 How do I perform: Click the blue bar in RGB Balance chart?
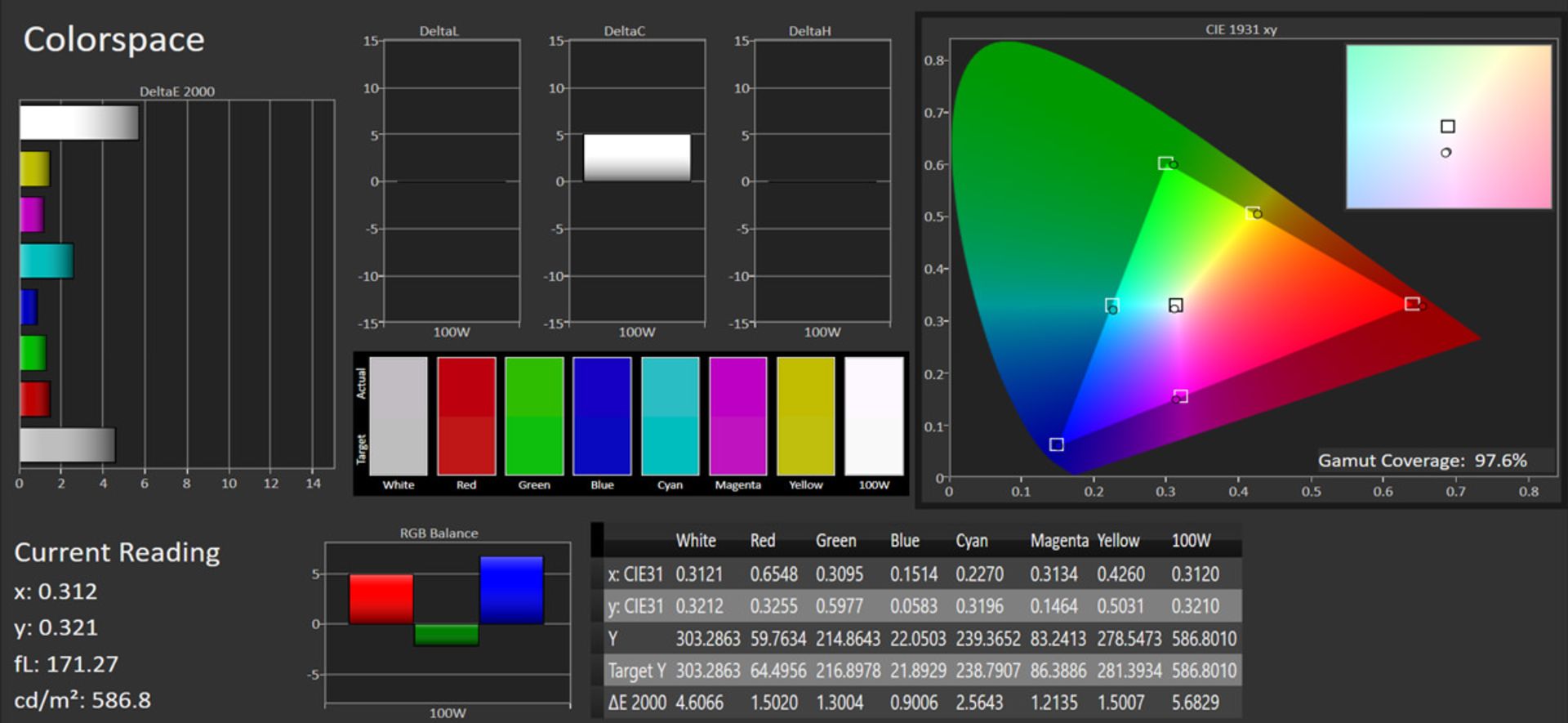(x=511, y=590)
